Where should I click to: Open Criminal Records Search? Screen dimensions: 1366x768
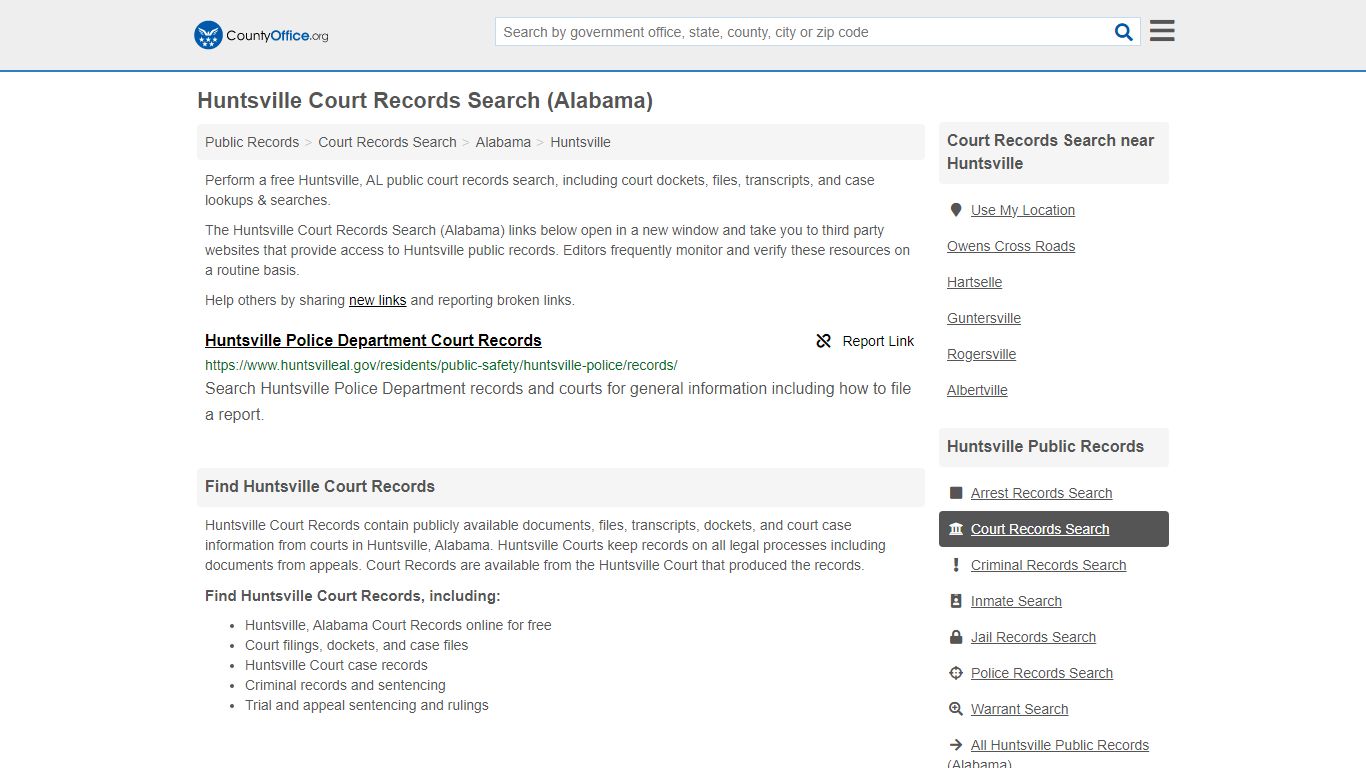[1048, 565]
